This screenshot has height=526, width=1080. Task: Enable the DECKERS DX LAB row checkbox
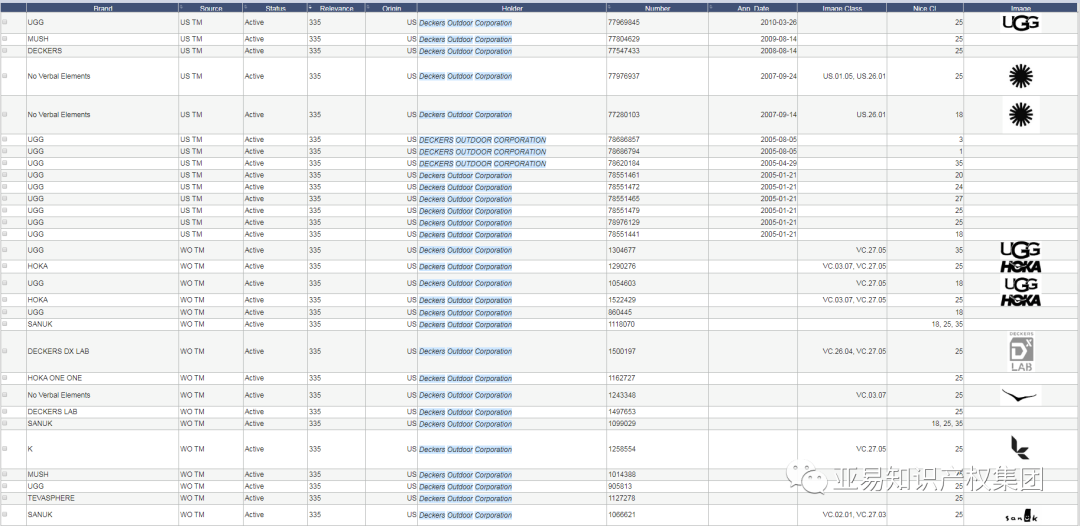(5, 352)
